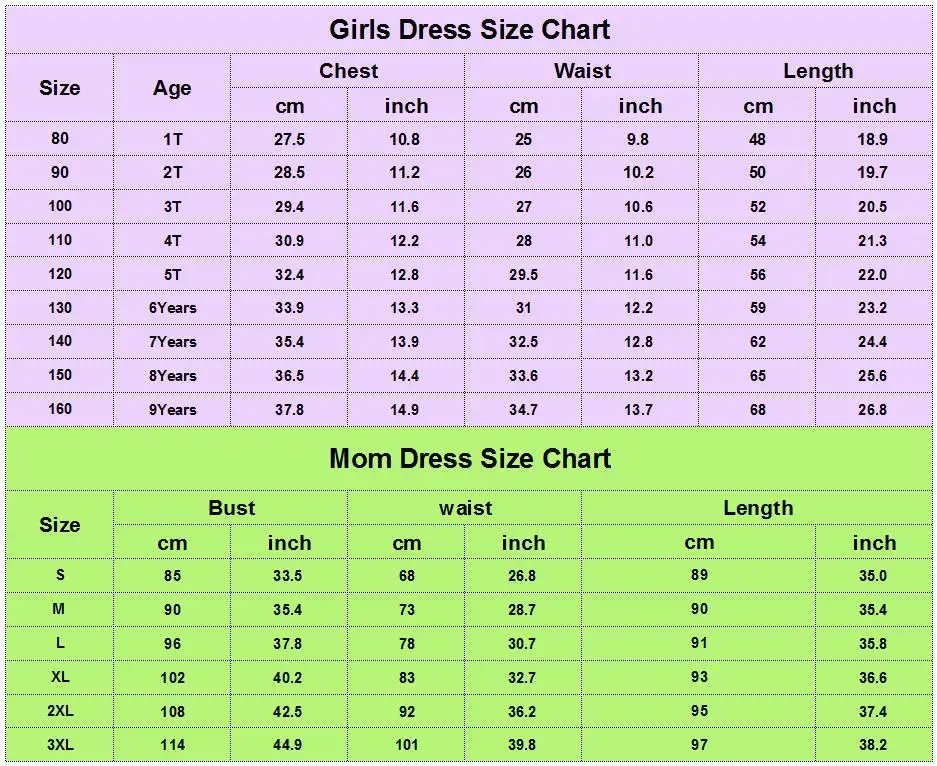This screenshot has width=937, height=766.
Task: Select mom size S row label
Action: click(60, 575)
